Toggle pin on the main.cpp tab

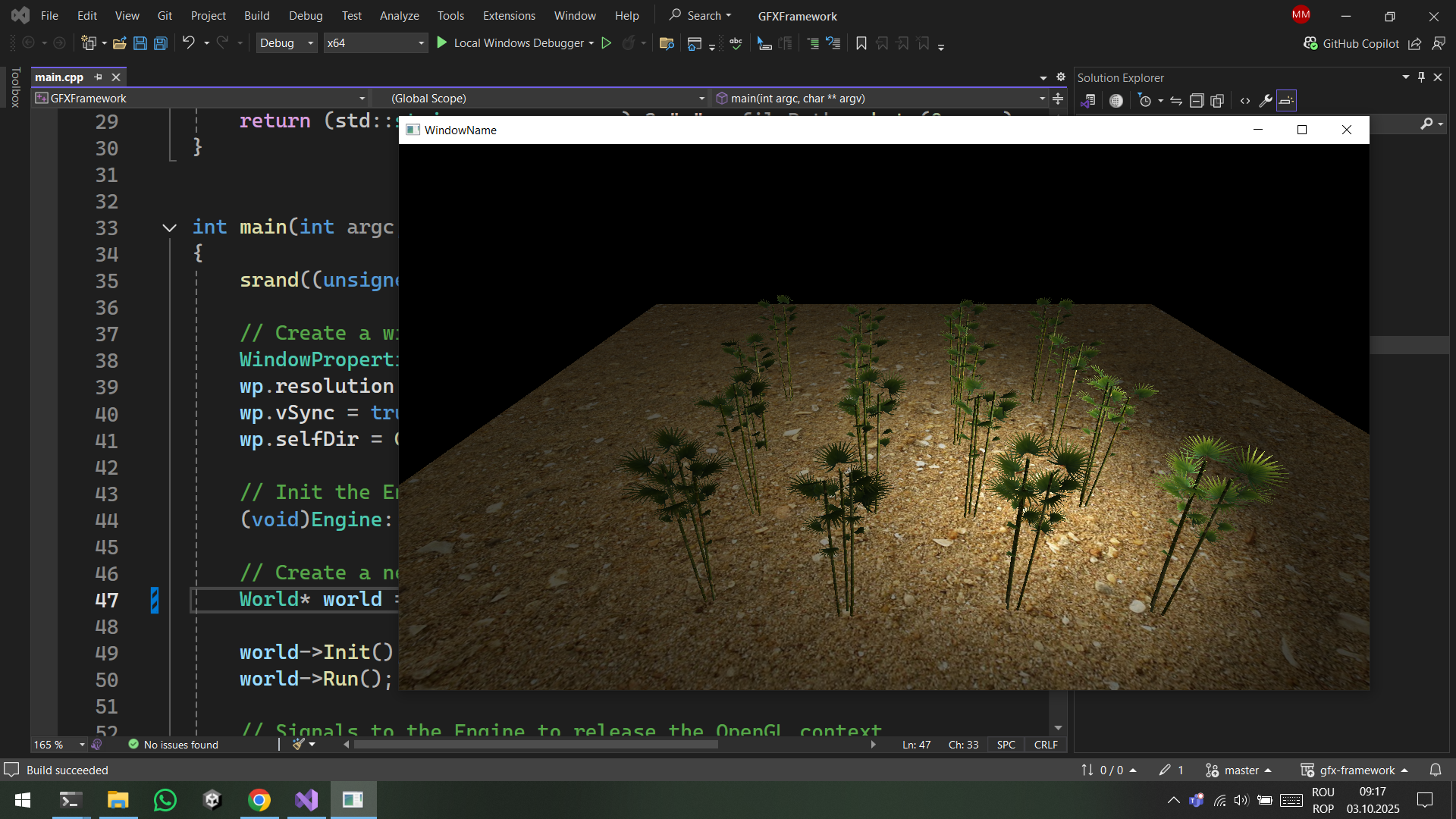click(98, 77)
